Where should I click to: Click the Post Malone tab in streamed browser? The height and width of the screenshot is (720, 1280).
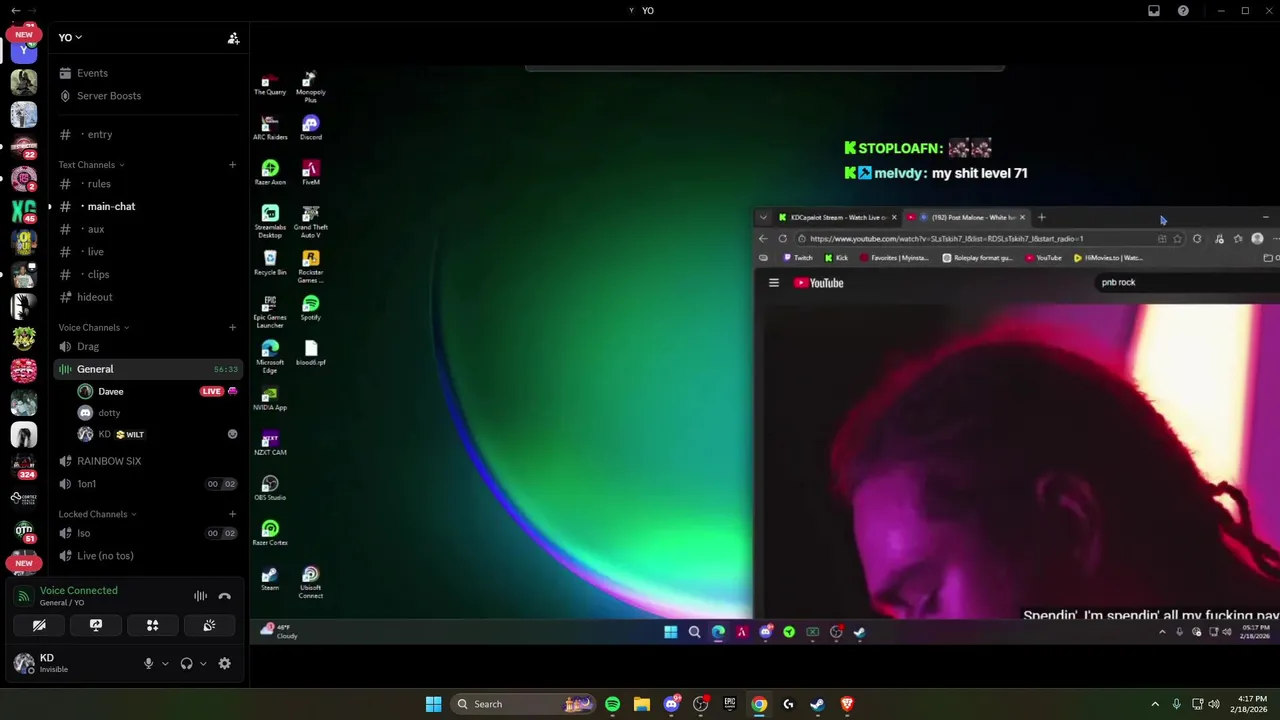[965, 217]
